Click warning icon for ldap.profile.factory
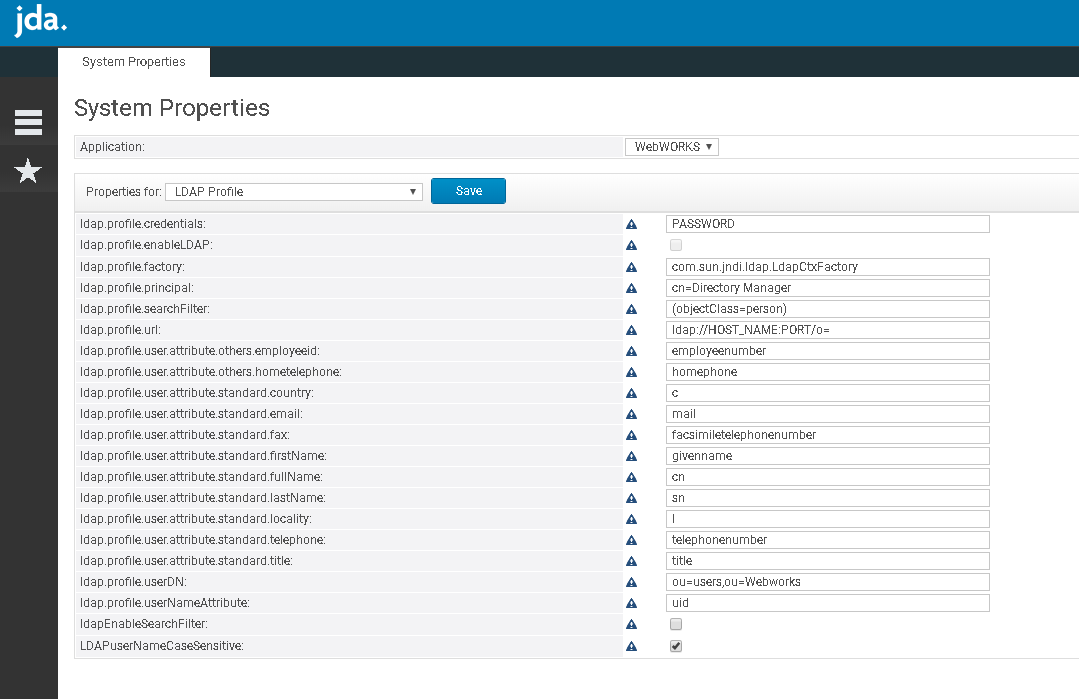The width and height of the screenshot is (1079, 699). tap(631, 267)
